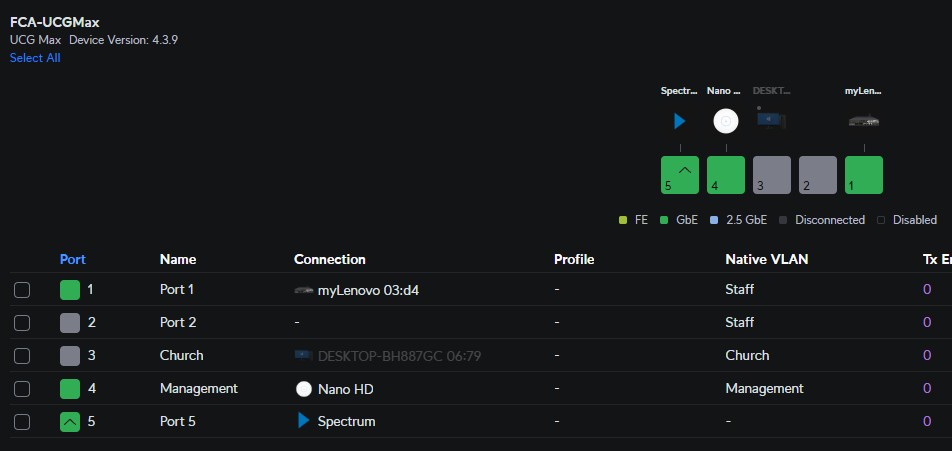Click gray port 3 square in diagram

pos(771,175)
